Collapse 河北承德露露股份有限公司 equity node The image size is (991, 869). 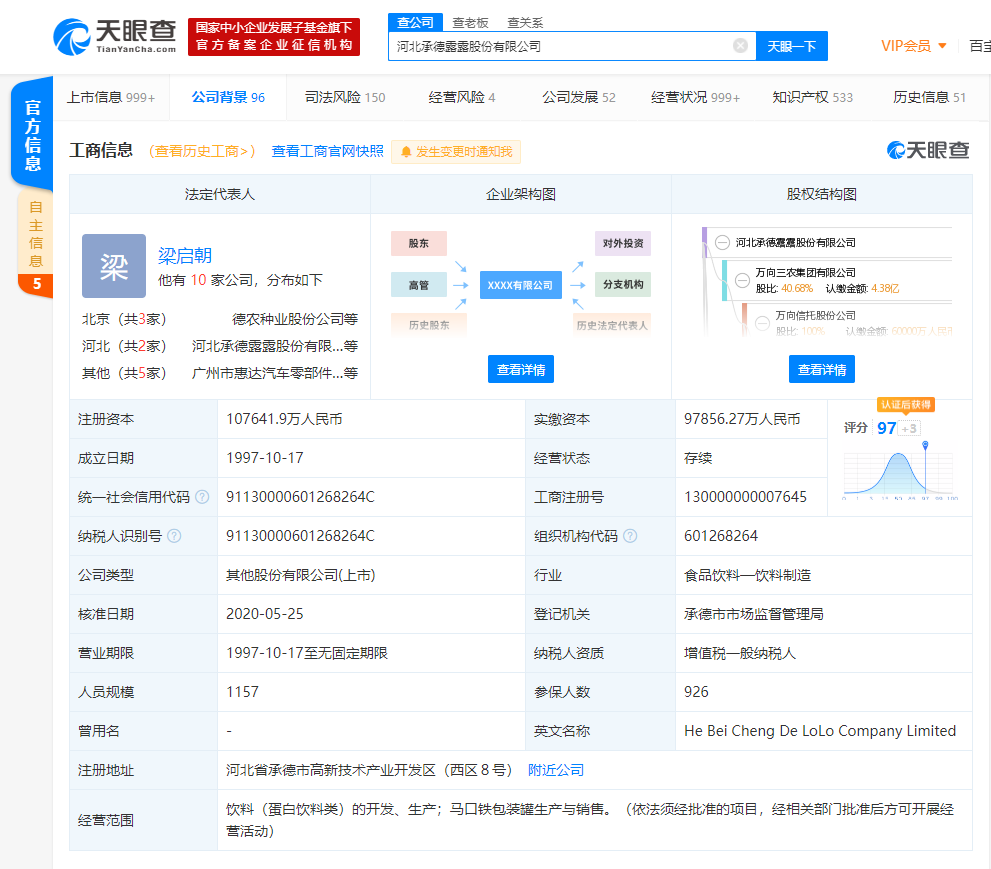[722, 242]
